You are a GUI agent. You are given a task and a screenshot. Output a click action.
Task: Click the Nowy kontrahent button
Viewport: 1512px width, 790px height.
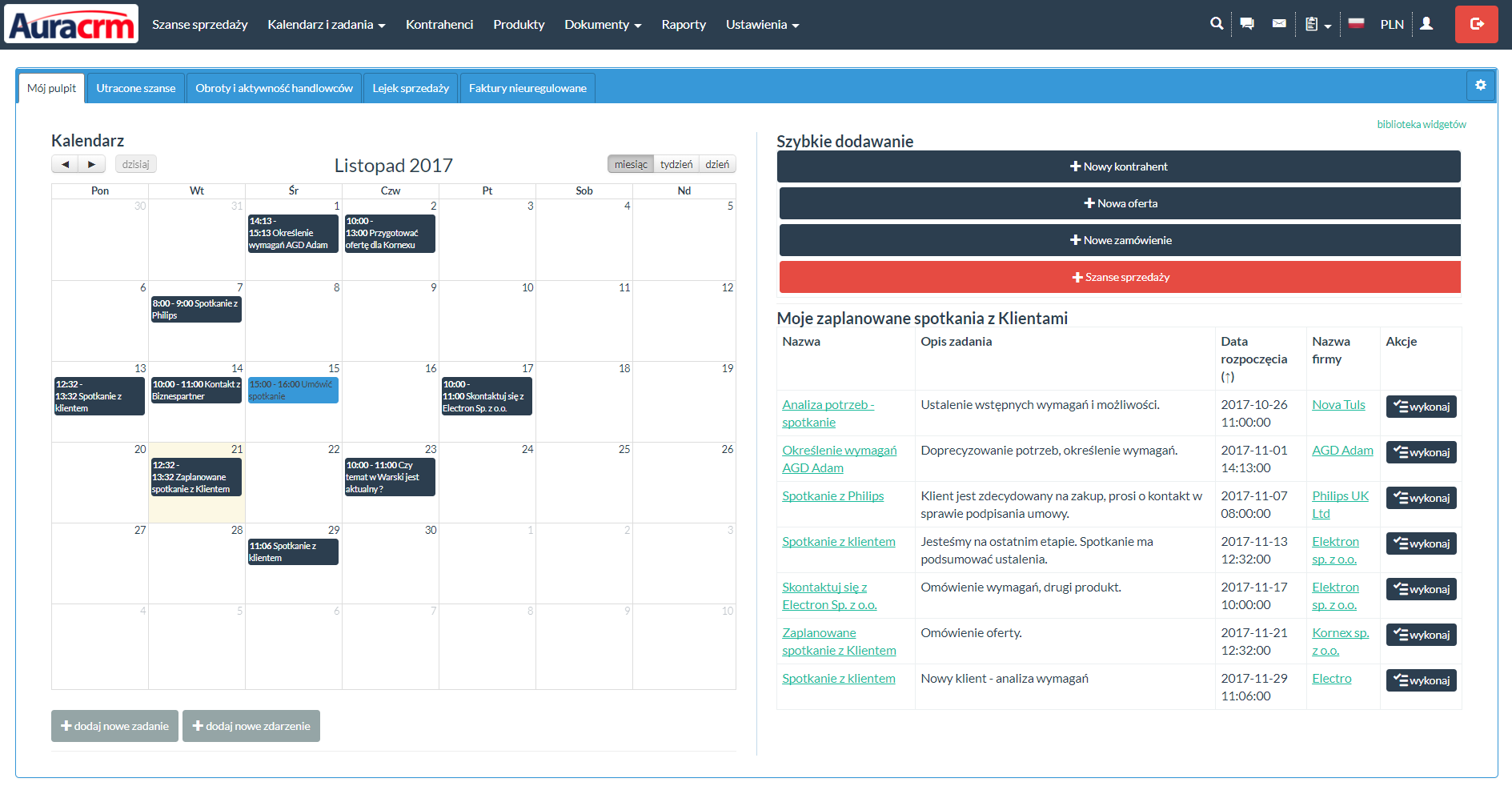1118,166
